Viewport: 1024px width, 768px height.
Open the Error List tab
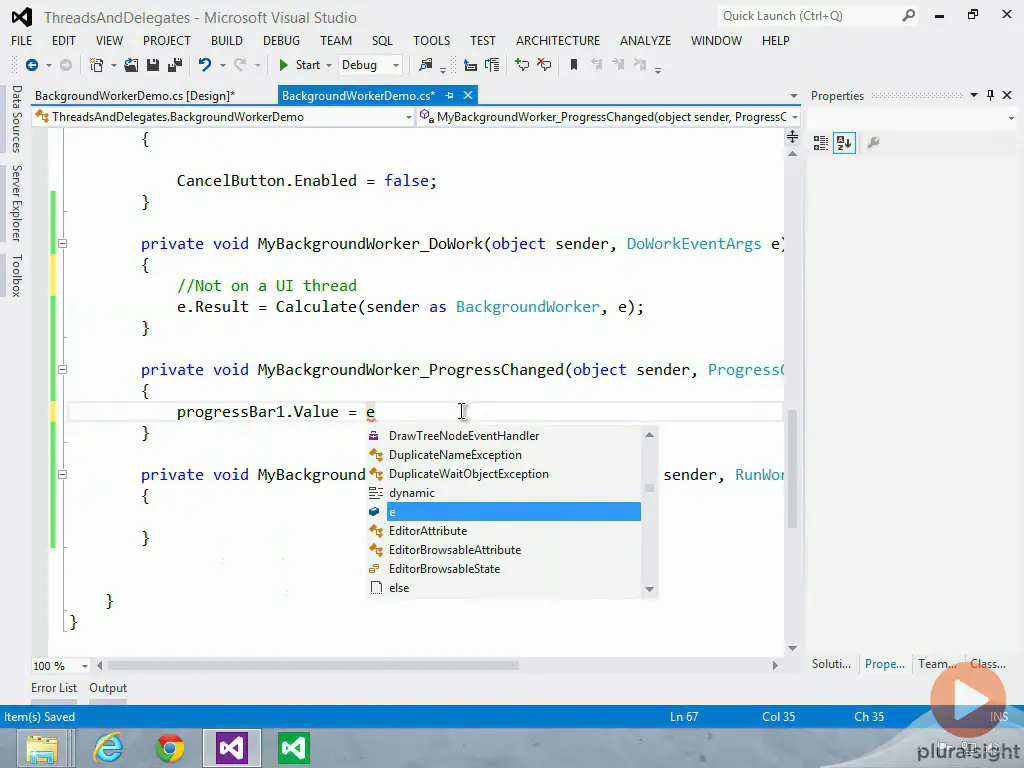(x=54, y=688)
